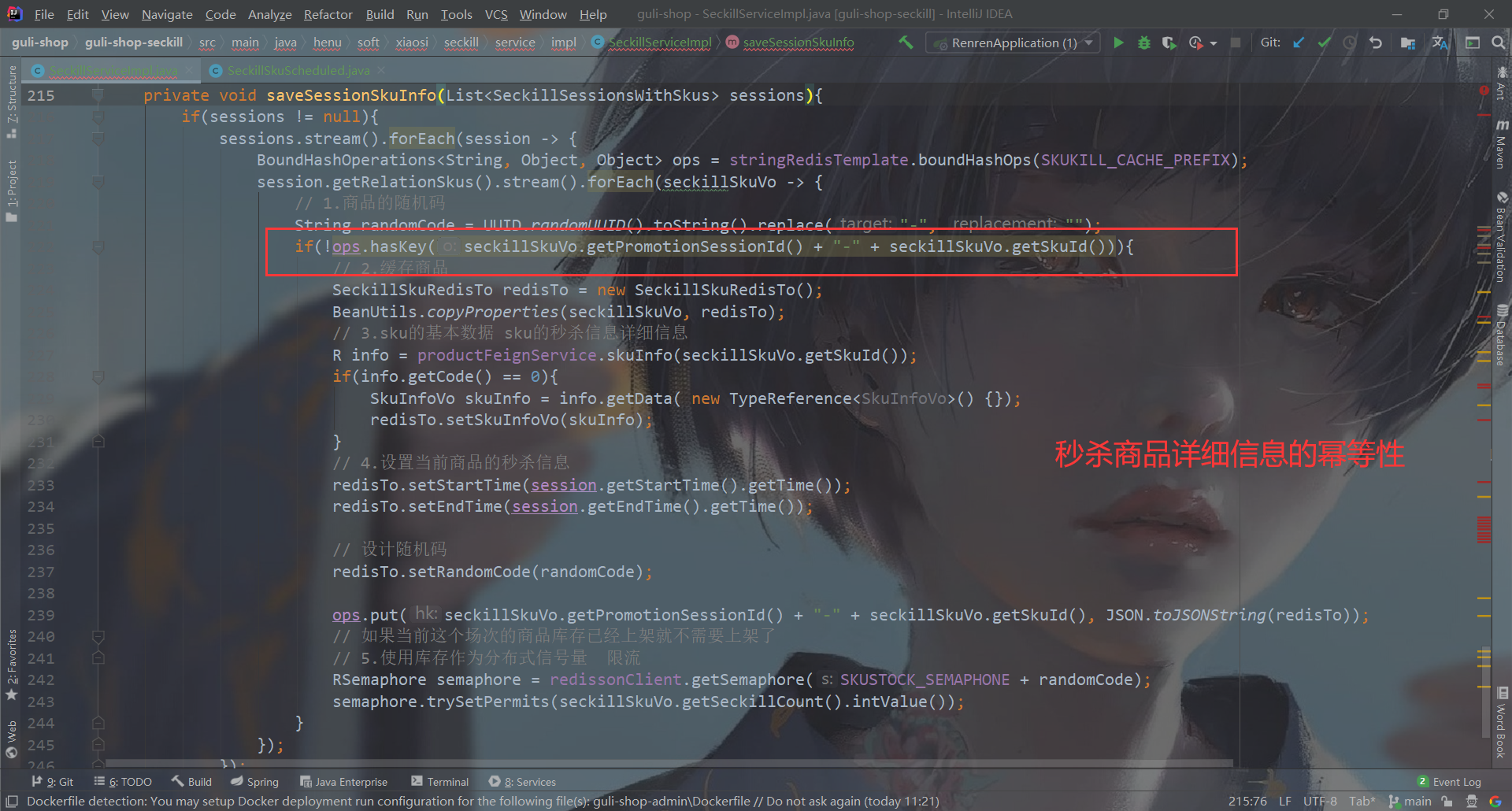Viewport: 1512px width, 811px height.
Task: Open the Web tool window
Action: click(11, 739)
